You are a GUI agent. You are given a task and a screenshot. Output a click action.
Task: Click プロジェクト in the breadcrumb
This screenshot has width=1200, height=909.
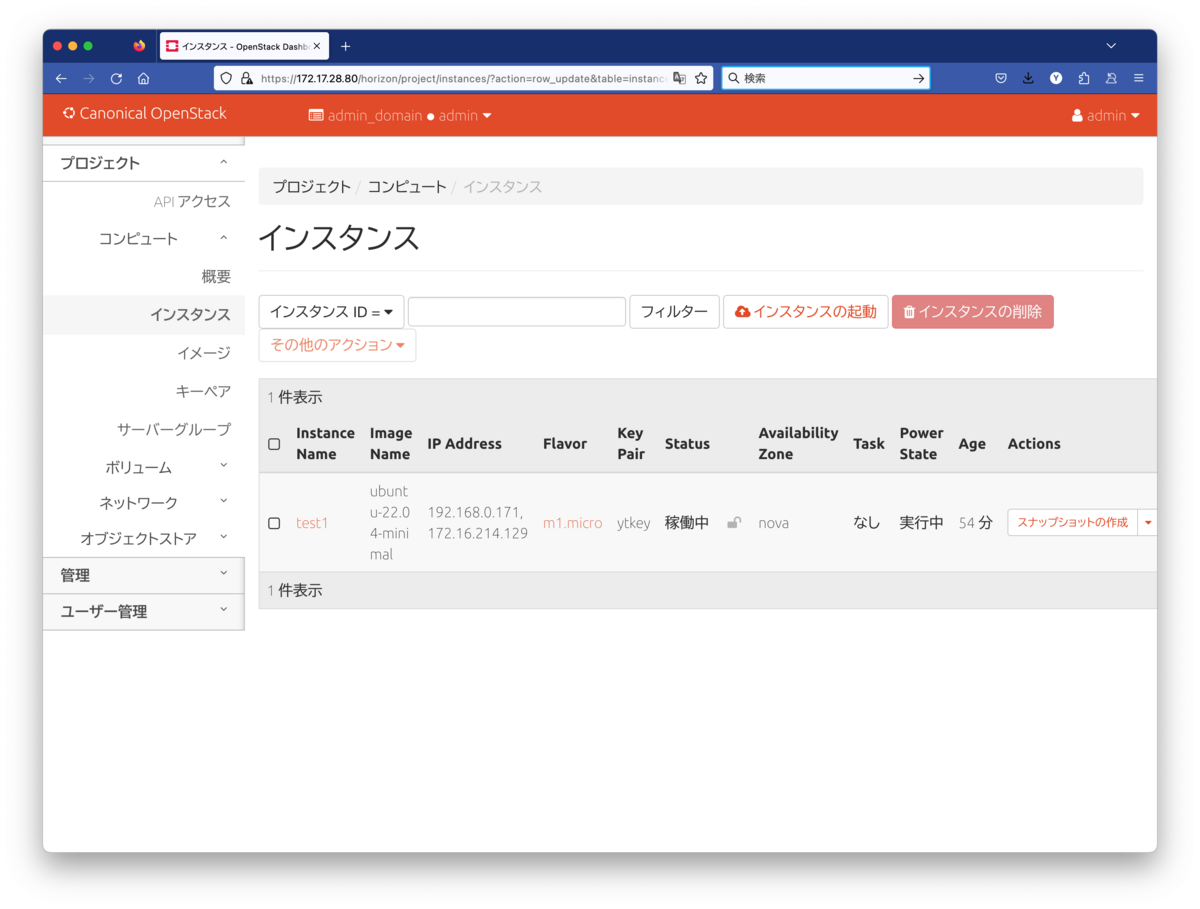tap(312, 187)
